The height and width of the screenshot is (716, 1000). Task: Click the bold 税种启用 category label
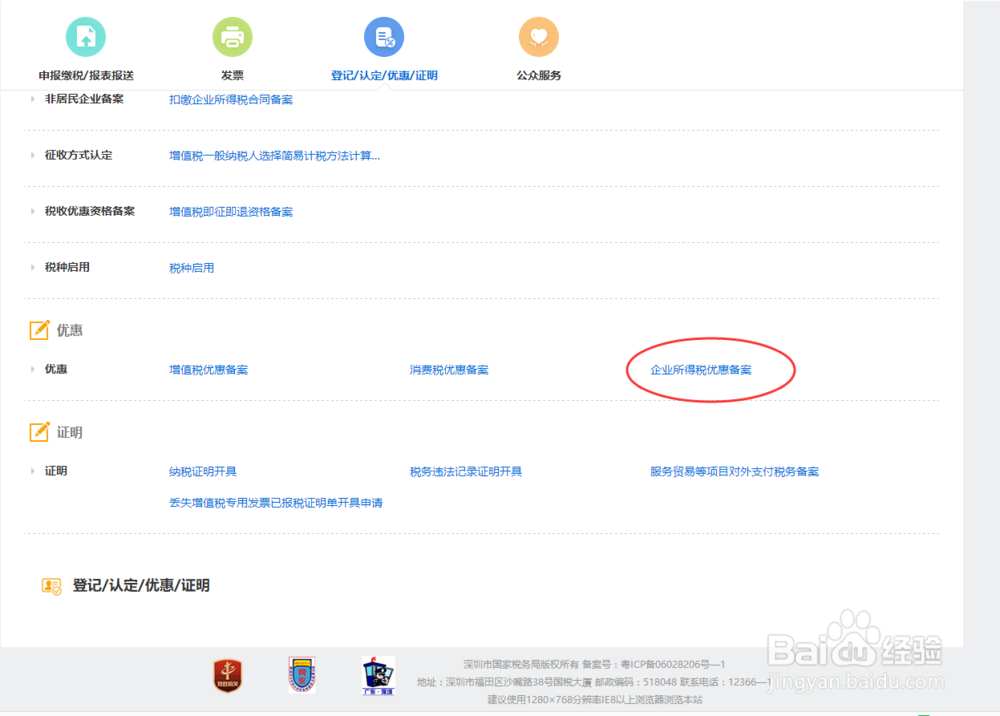point(67,267)
